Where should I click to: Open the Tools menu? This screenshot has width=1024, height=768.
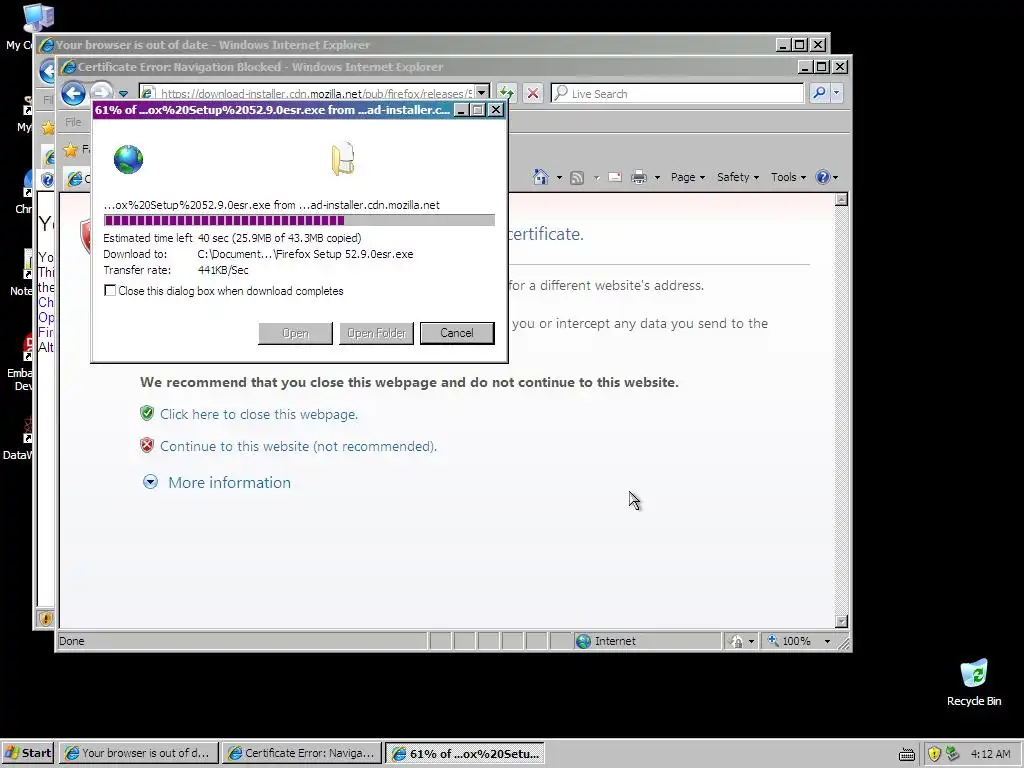[788, 177]
